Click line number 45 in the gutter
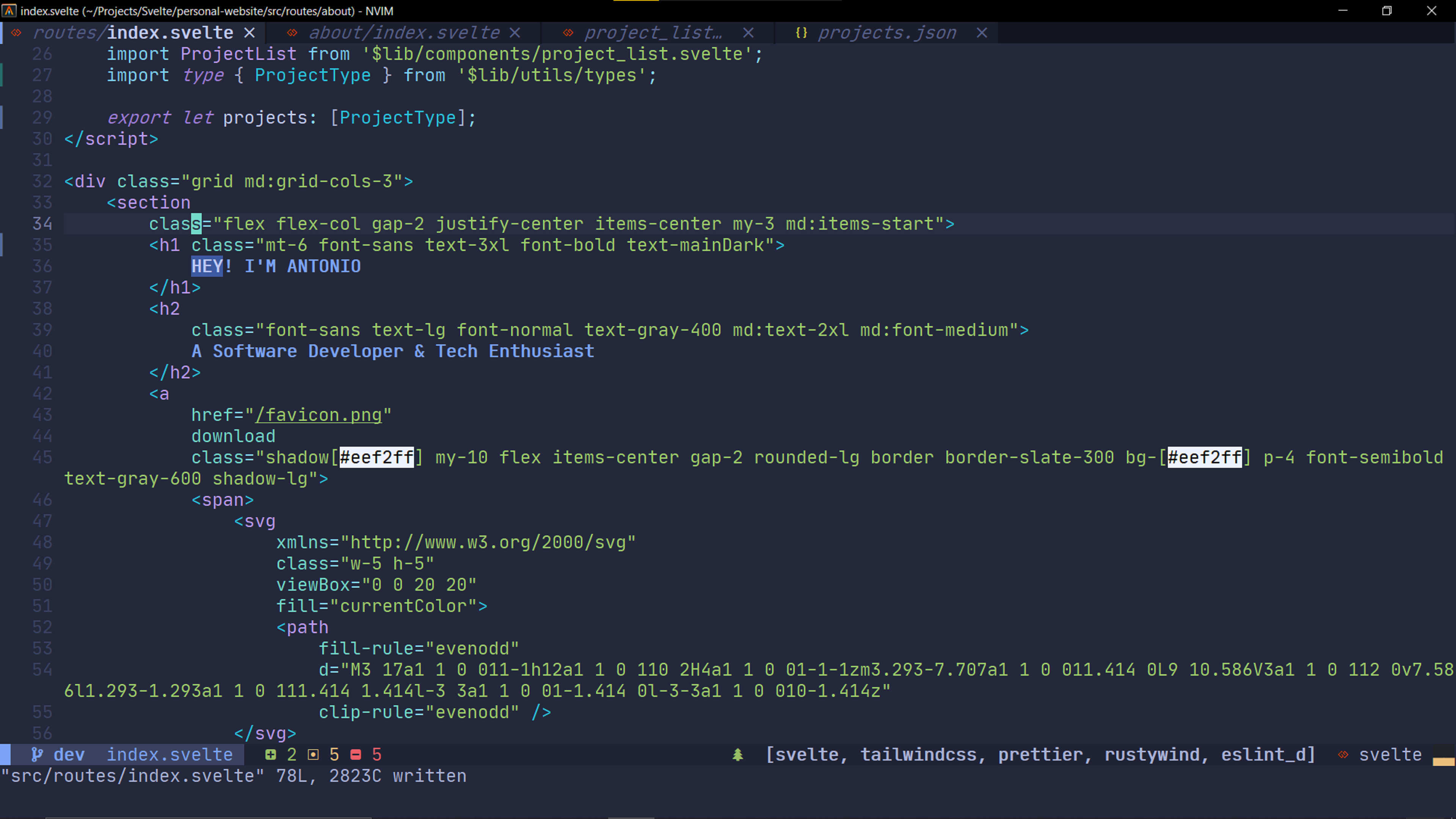Screen dimensions: 1456x819 click(x=42, y=457)
